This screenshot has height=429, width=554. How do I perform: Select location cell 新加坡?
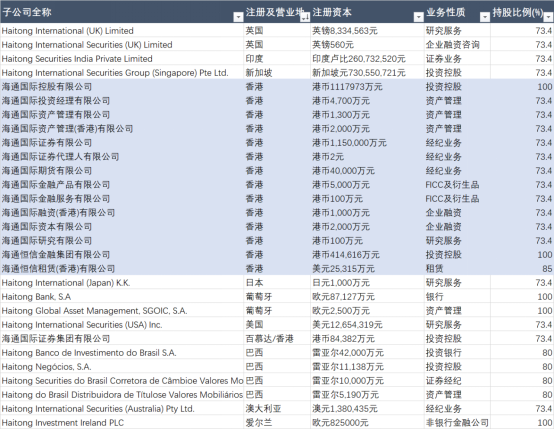277,73
